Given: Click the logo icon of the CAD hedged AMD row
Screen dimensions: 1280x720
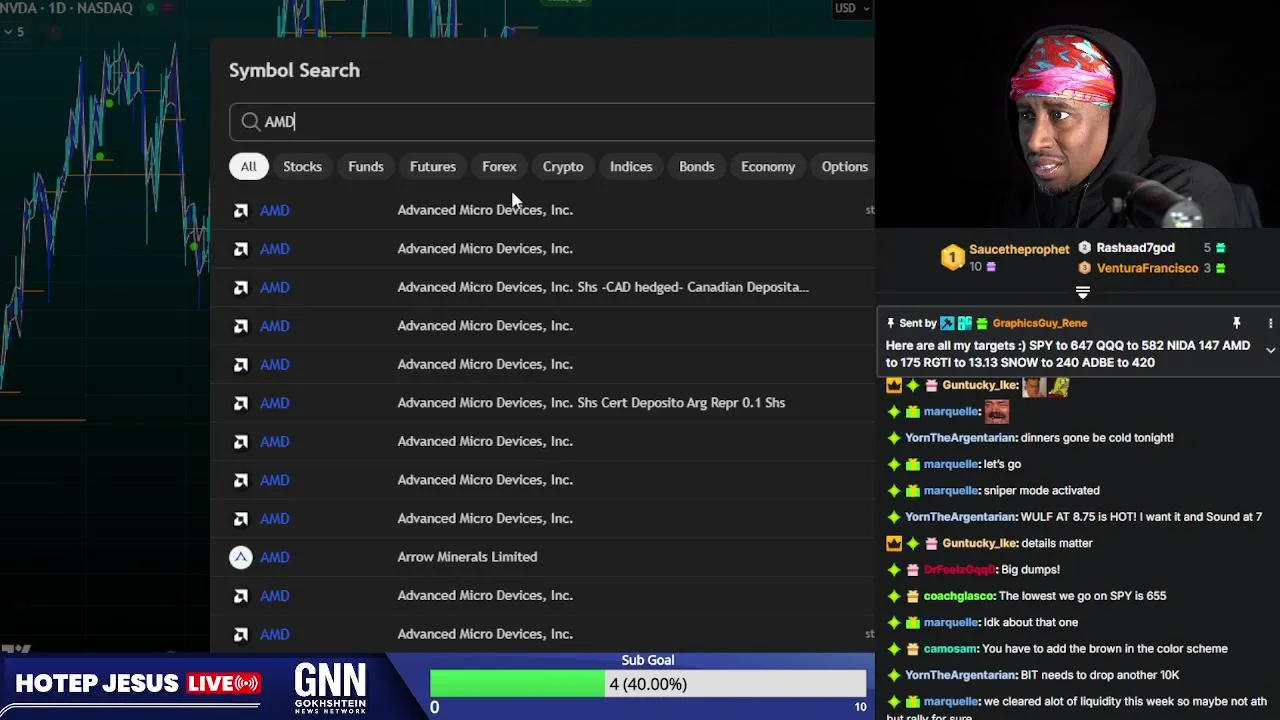Looking at the screenshot, I should [241, 288].
